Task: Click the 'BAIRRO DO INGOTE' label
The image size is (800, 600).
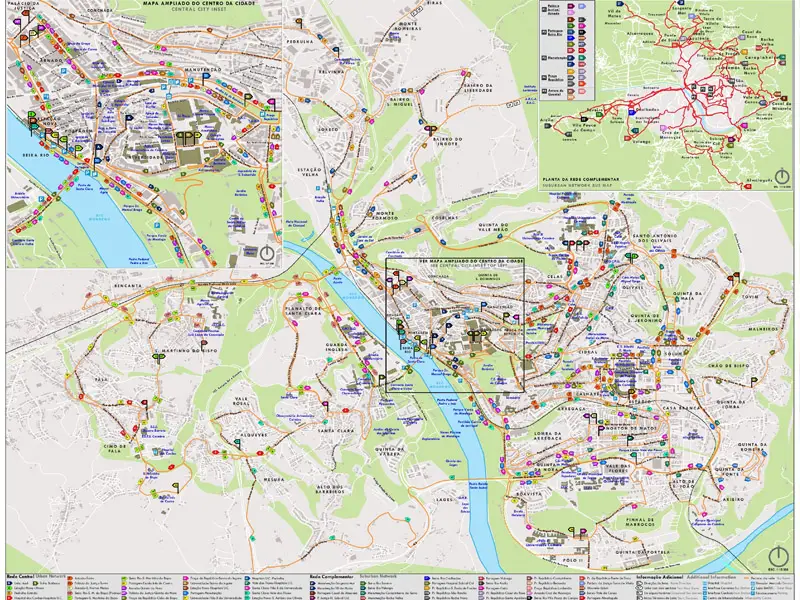Action: pos(447,141)
